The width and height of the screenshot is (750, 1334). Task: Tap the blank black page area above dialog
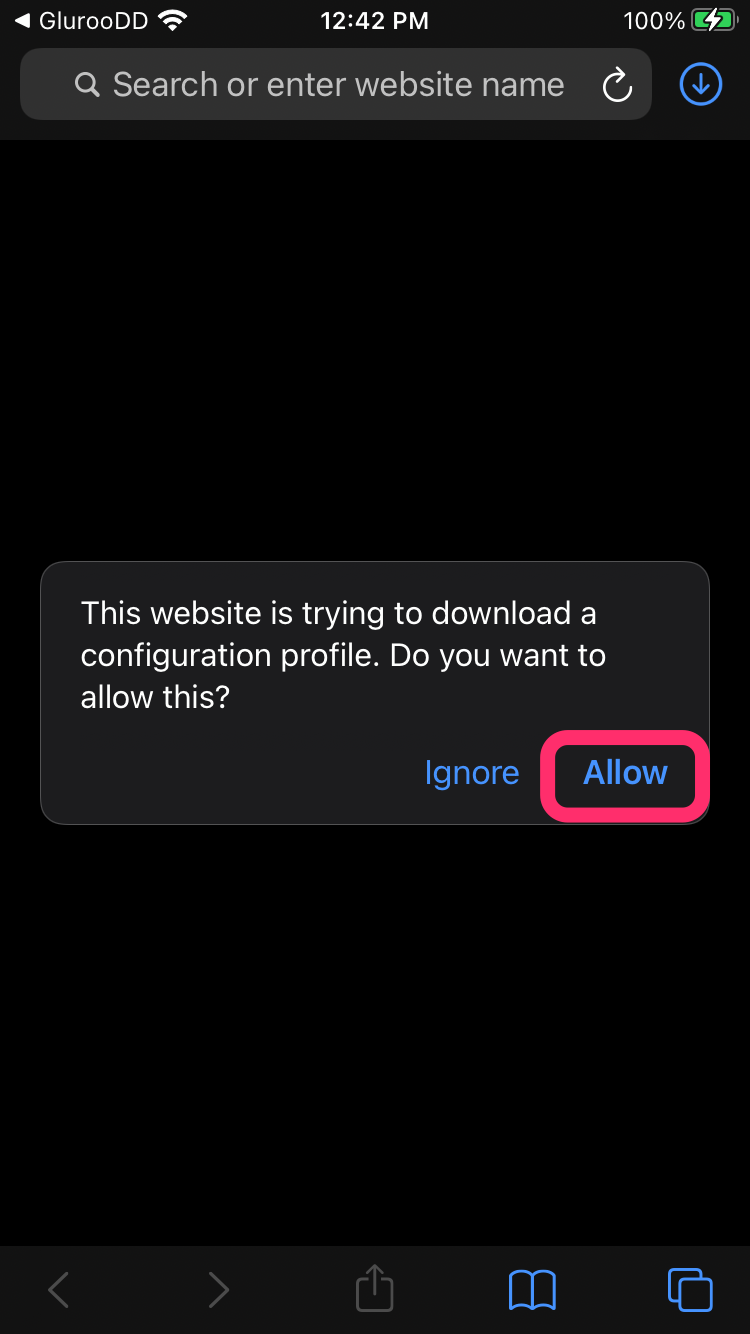(x=375, y=350)
